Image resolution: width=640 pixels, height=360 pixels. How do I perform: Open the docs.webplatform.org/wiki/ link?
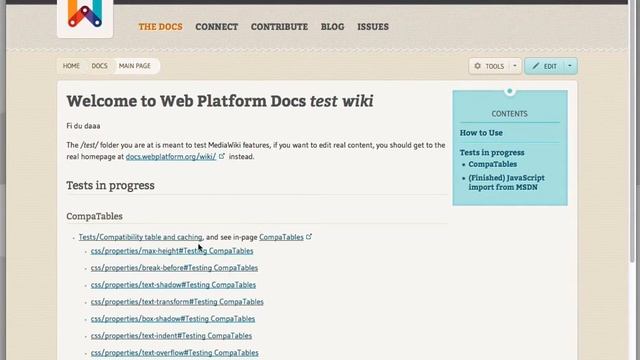pyautogui.click(x=171, y=157)
